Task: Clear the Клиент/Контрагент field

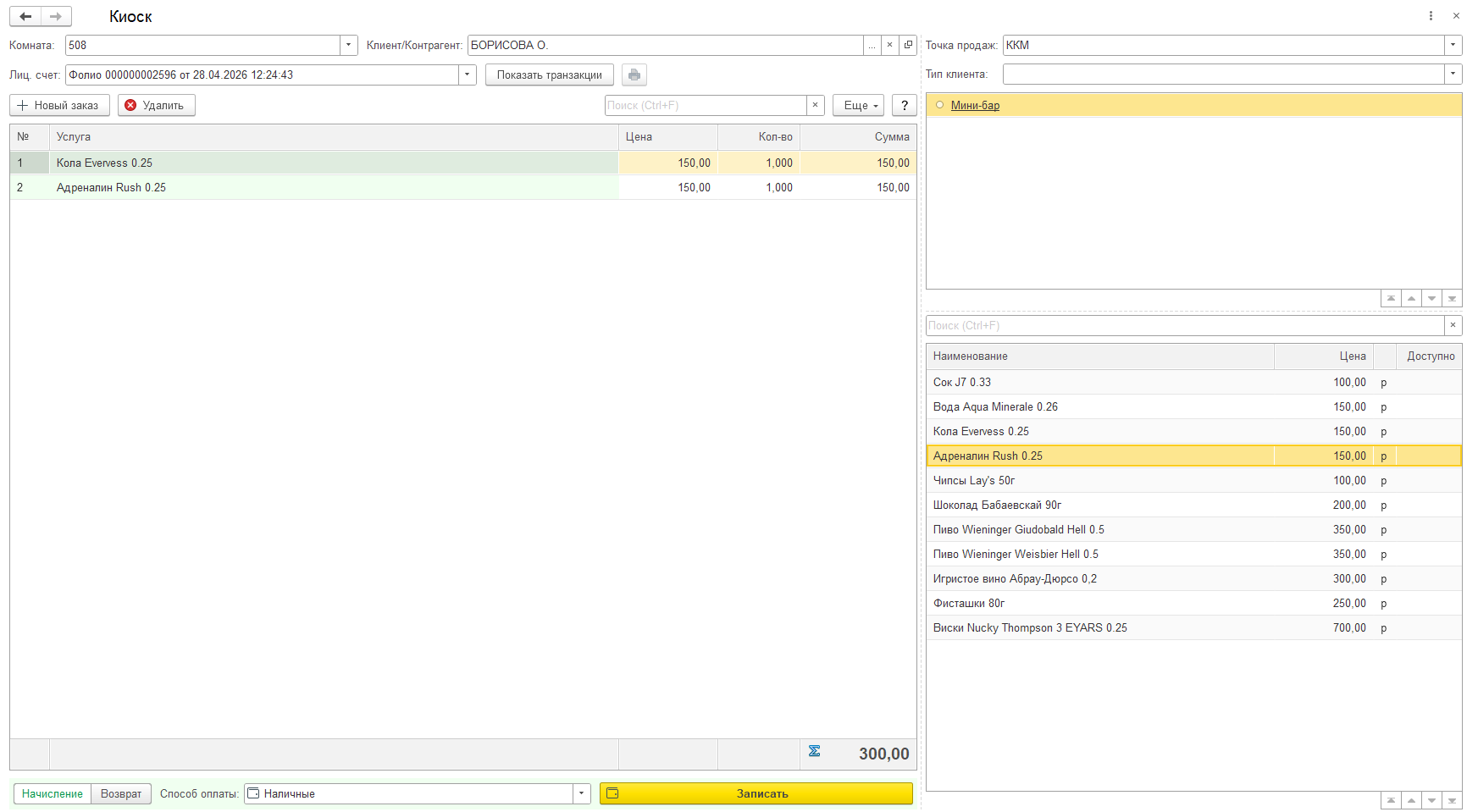Action: coord(889,45)
